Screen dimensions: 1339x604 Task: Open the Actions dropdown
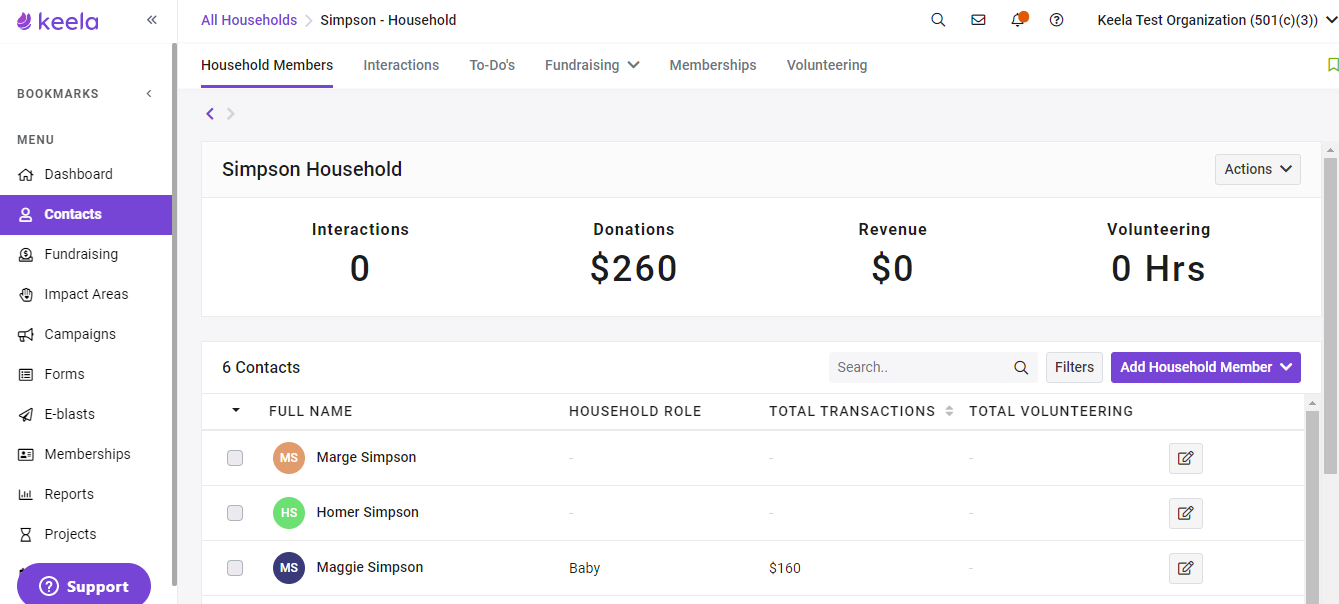(1258, 169)
